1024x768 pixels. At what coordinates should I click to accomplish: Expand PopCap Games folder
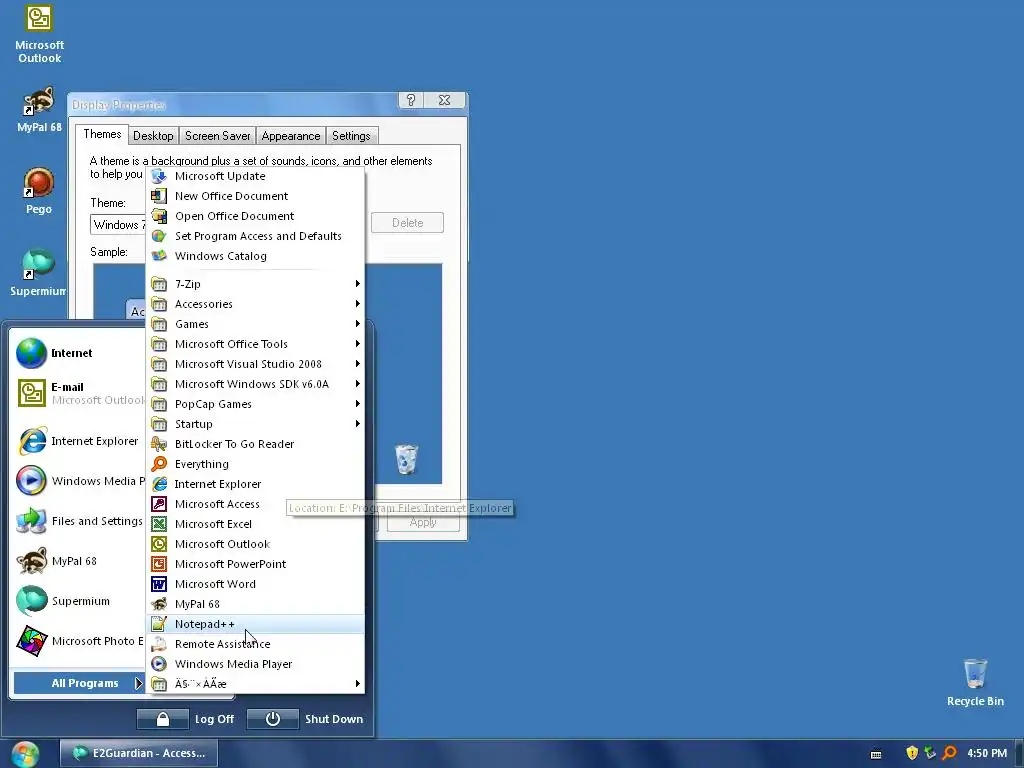(255, 404)
